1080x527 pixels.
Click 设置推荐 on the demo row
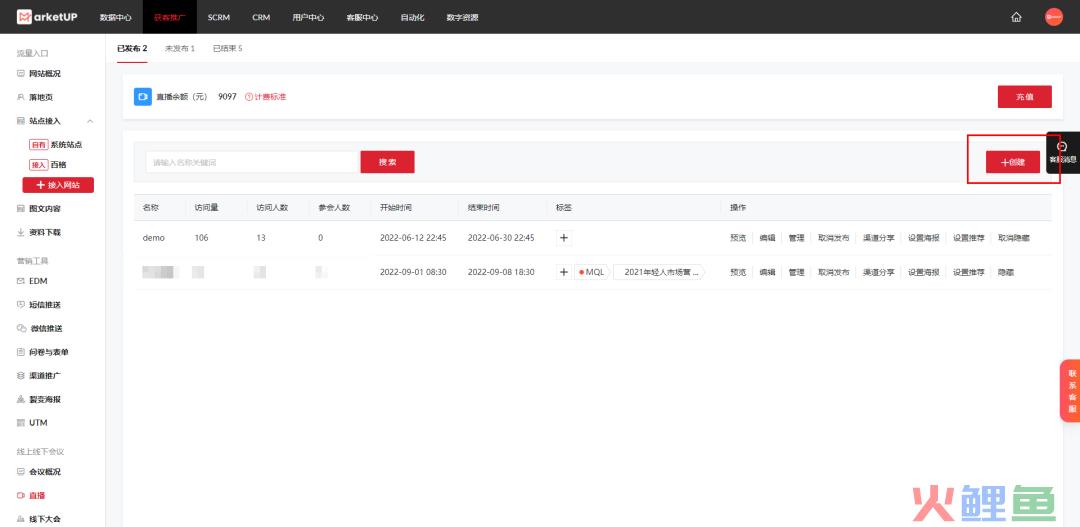pos(968,238)
